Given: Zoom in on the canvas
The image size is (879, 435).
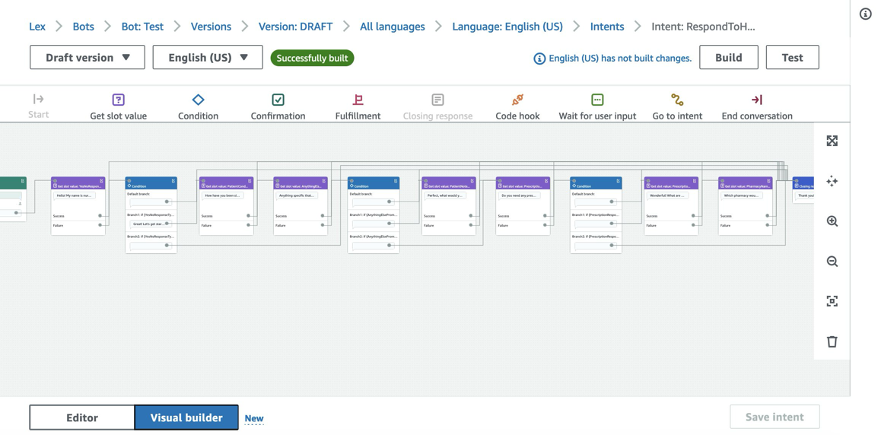Looking at the screenshot, I should click(x=832, y=221).
